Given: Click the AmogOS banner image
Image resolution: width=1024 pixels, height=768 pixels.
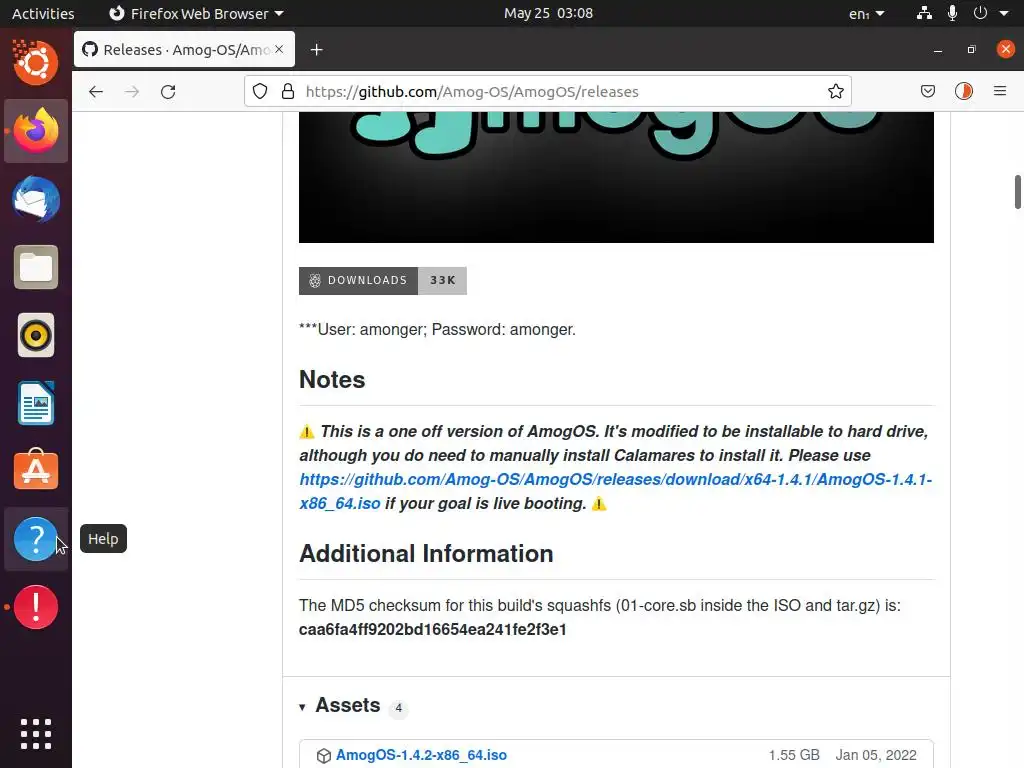Looking at the screenshot, I should click(616, 178).
